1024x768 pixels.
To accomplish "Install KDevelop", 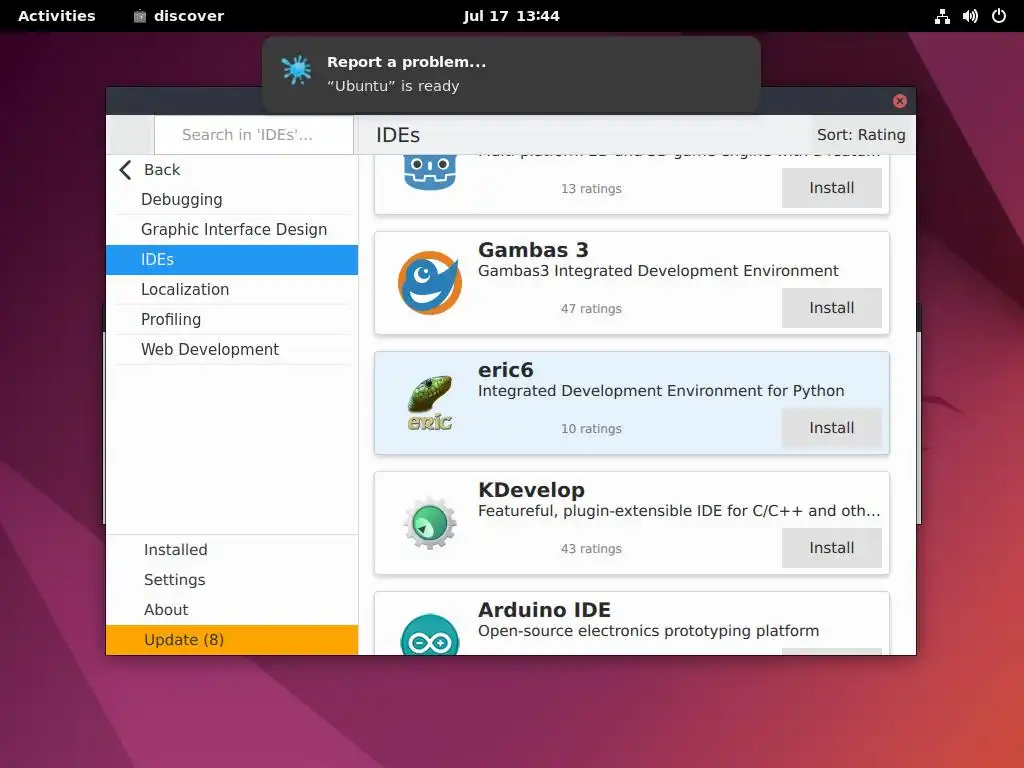I will (x=831, y=548).
